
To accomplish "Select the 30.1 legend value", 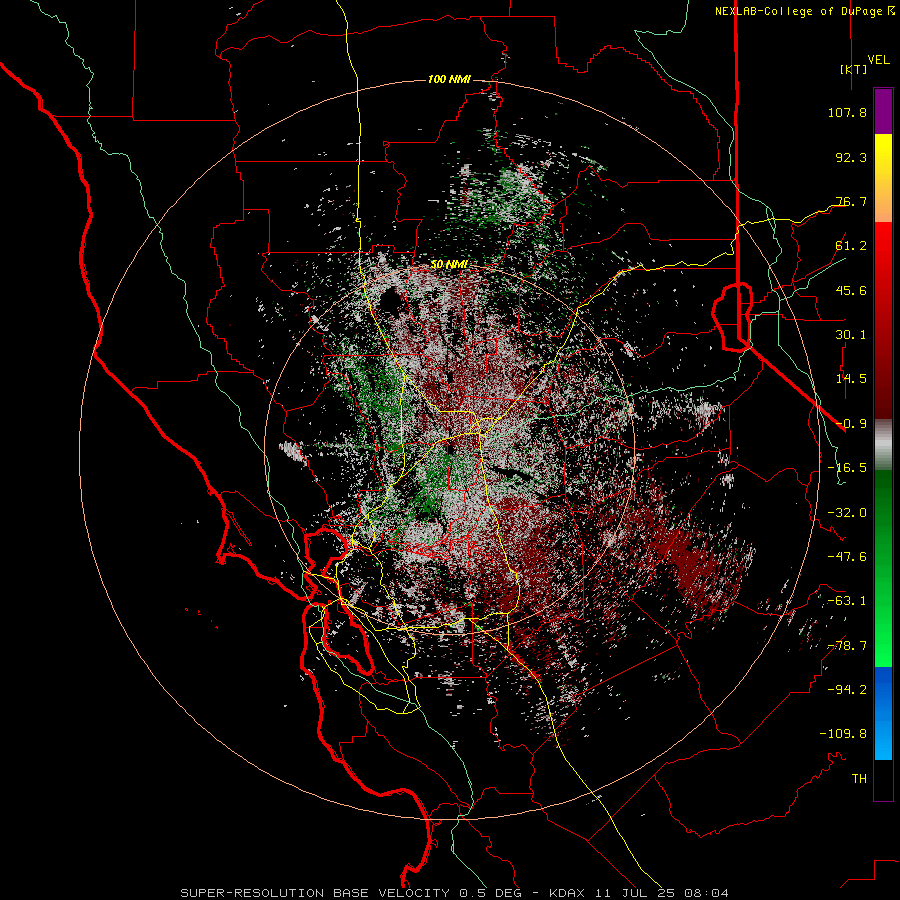I will 851,335.
